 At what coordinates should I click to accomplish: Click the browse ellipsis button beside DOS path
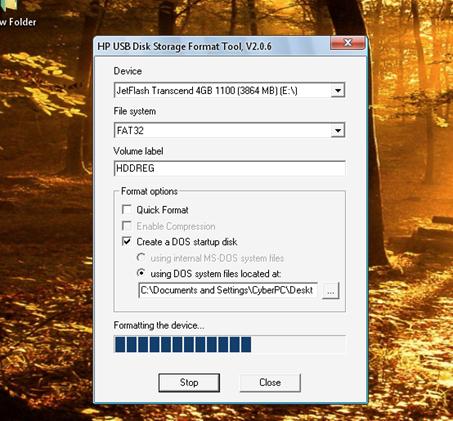[x=330, y=291]
